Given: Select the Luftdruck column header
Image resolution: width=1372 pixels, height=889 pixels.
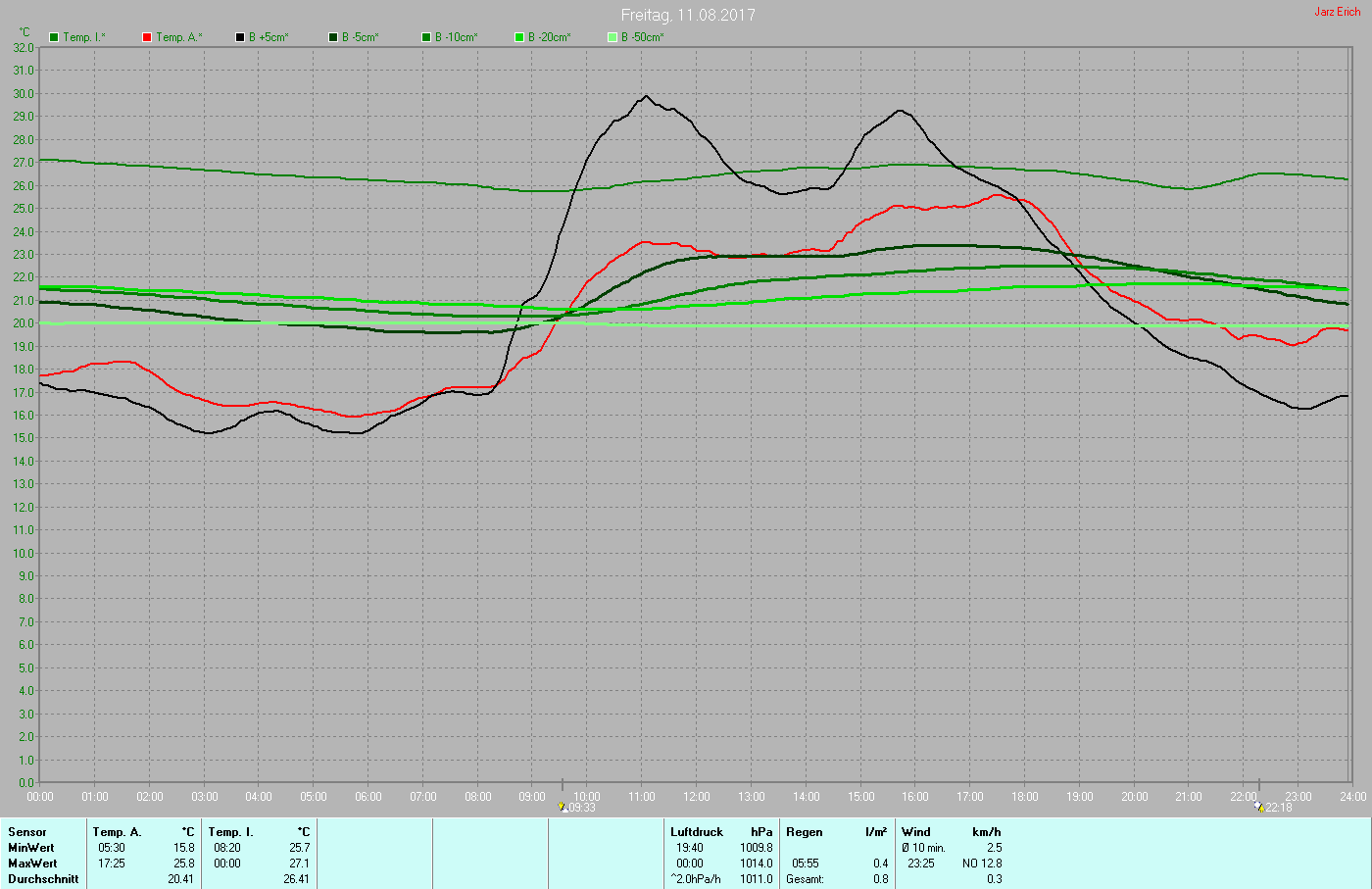Looking at the screenshot, I should (697, 832).
